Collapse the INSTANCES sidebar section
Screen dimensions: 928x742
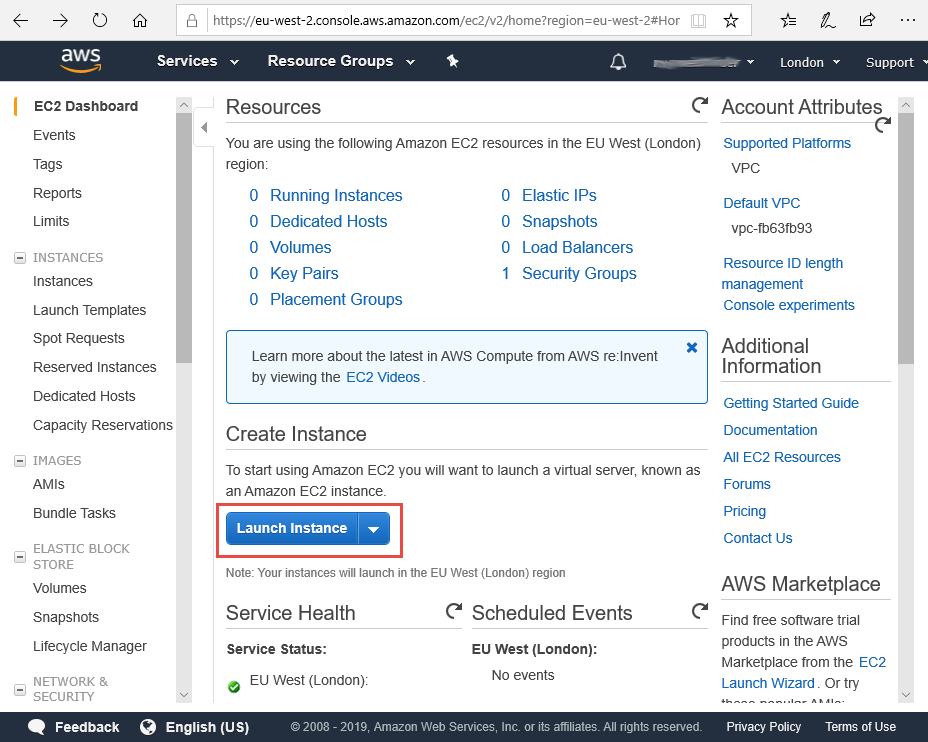pos(20,258)
